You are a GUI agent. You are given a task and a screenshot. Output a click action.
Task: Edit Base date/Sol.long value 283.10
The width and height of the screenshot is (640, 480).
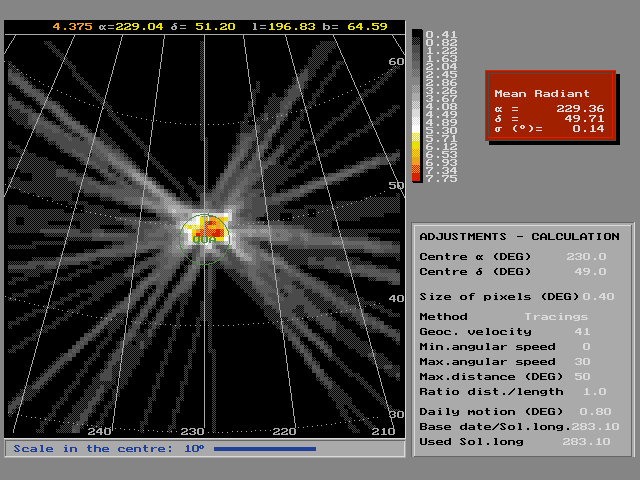596,427
